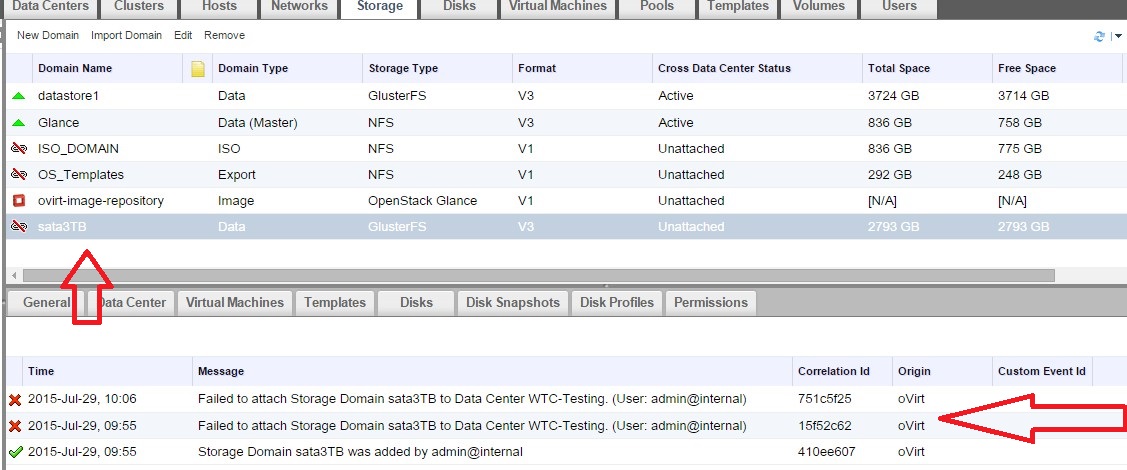Image resolution: width=1127 pixels, height=470 pixels.
Task: Click the green up-arrow status icon for datastore1
Action: [18, 96]
